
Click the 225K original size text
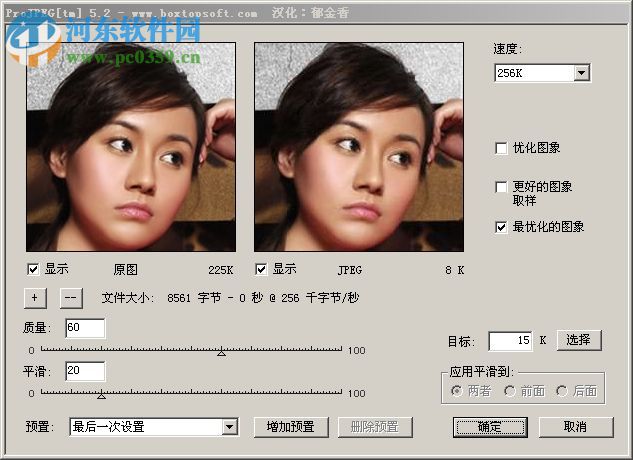220,270
